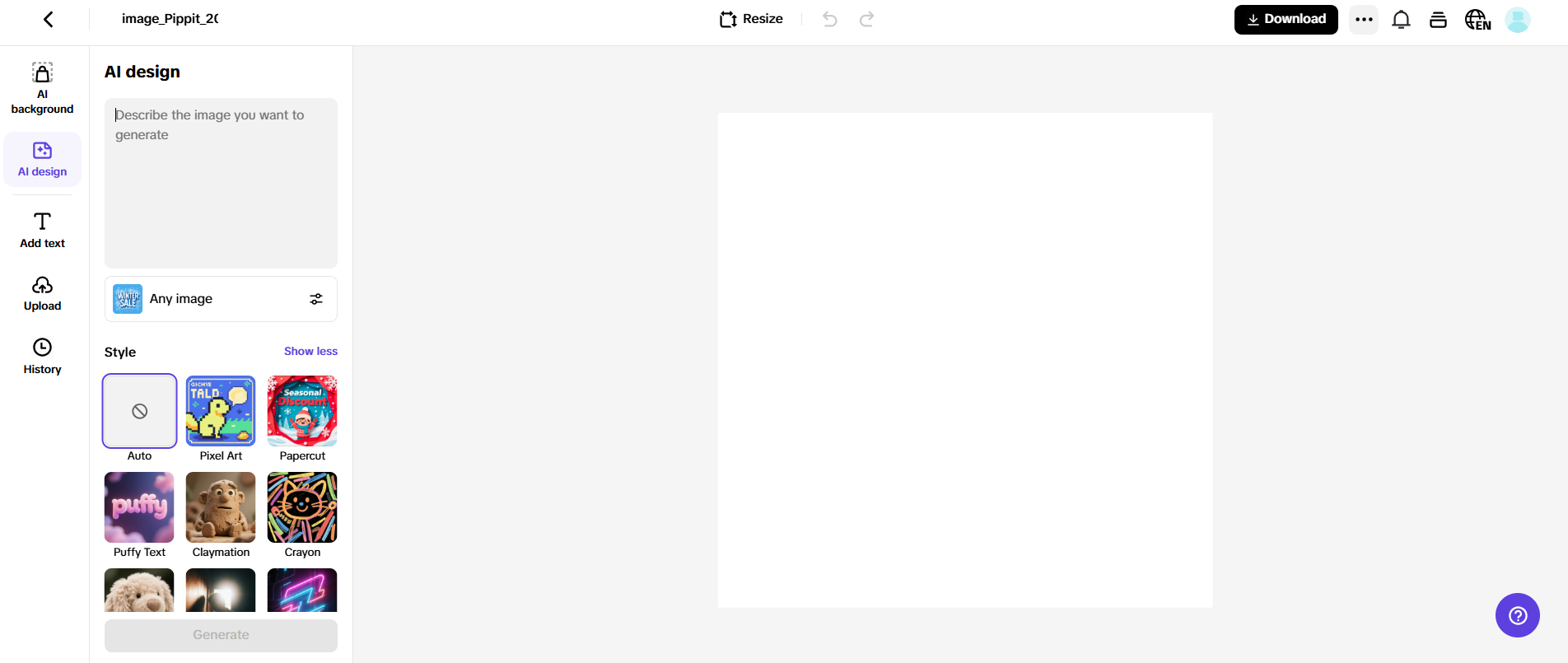Select the AI design sidebar tab
Screen dimensions: 1568x663
(x=42, y=160)
